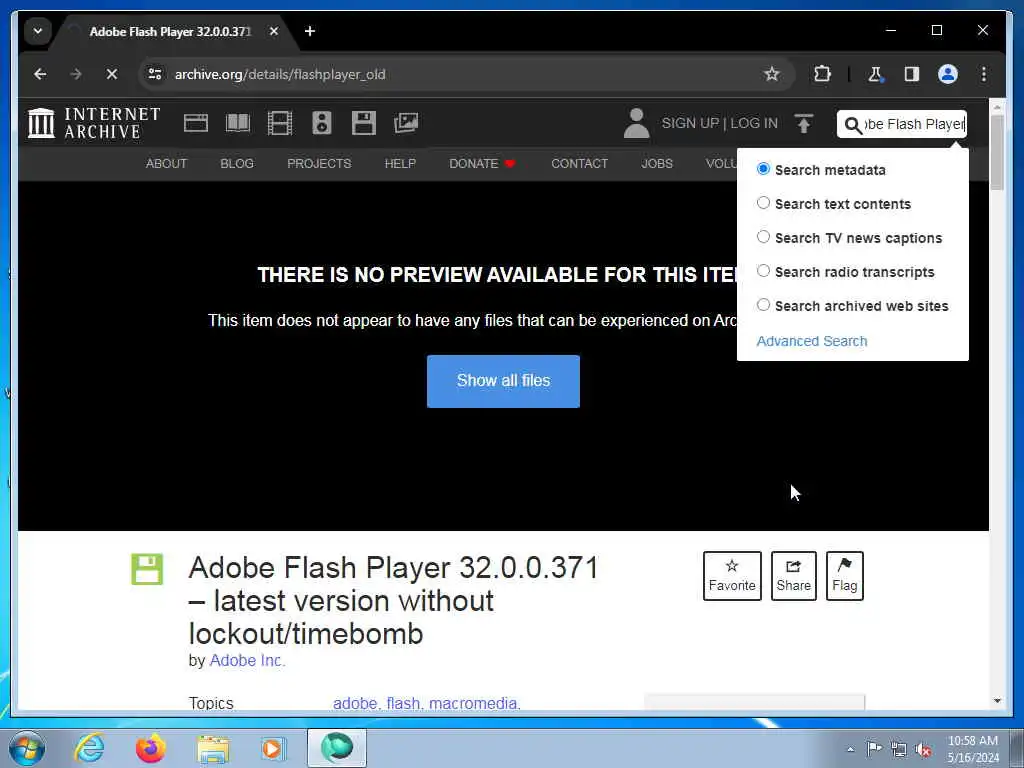Open the HELP menu item
This screenshot has width=1024, height=768.
(400, 163)
